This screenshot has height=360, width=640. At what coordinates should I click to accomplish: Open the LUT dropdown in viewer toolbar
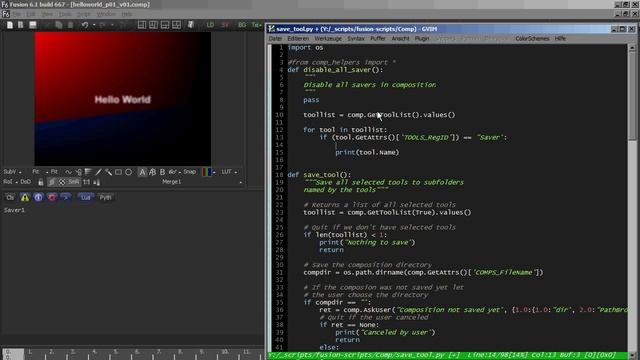(229, 172)
